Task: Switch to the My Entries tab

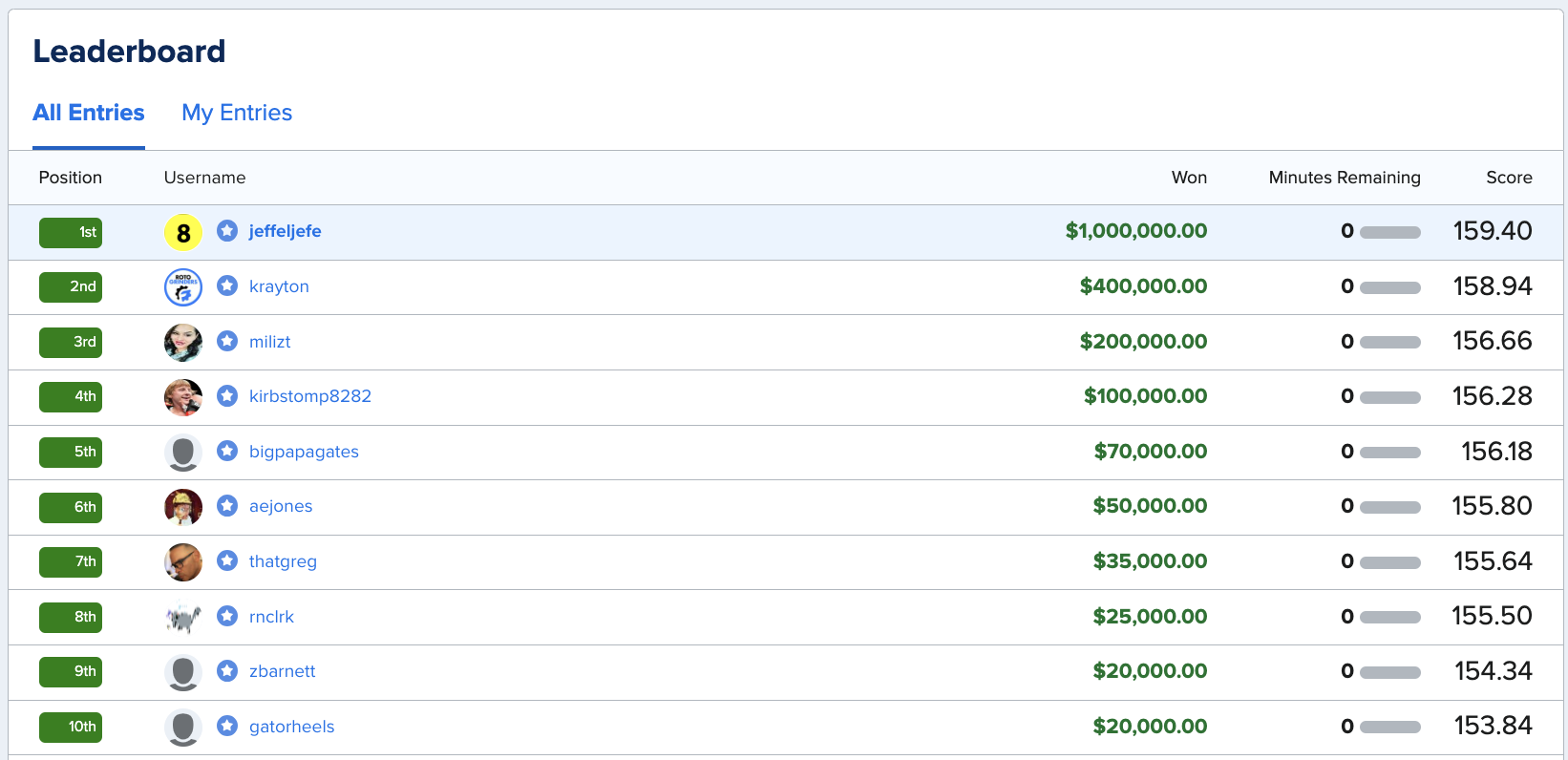Action: pos(237,113)
